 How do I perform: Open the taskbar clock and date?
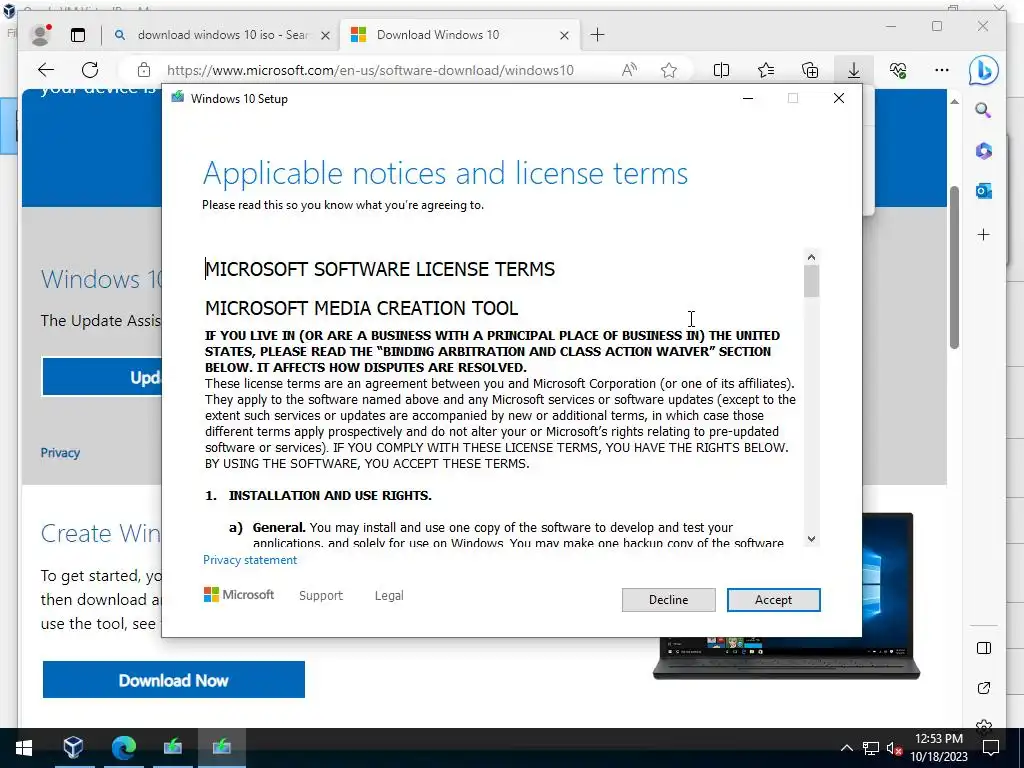click(939, 748)
